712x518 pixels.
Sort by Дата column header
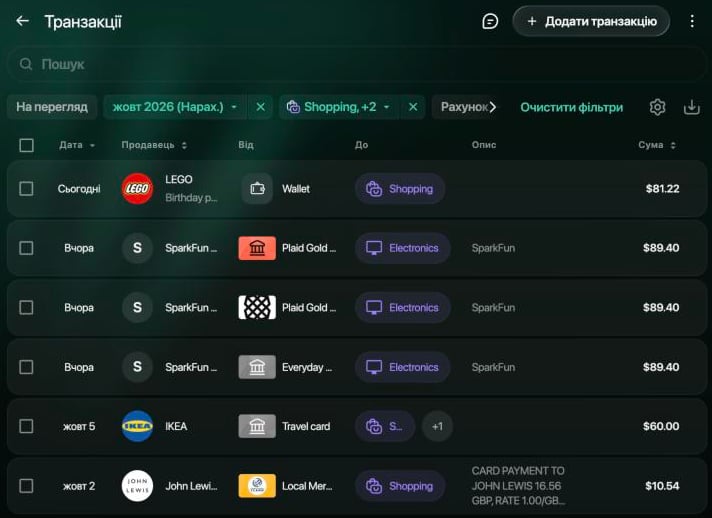pyautogui.click(x=77, y=145)
